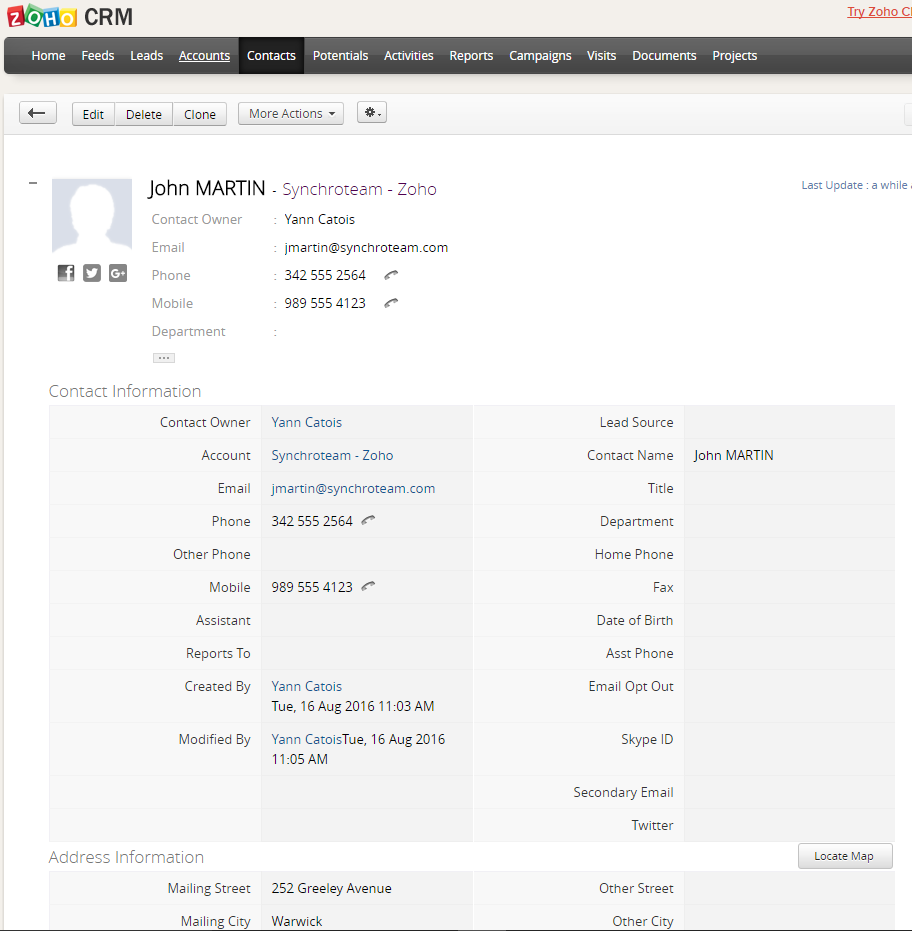Click the 252 Greeley Avenue mailing street value
912x931 pixels.
click(331, 888)
